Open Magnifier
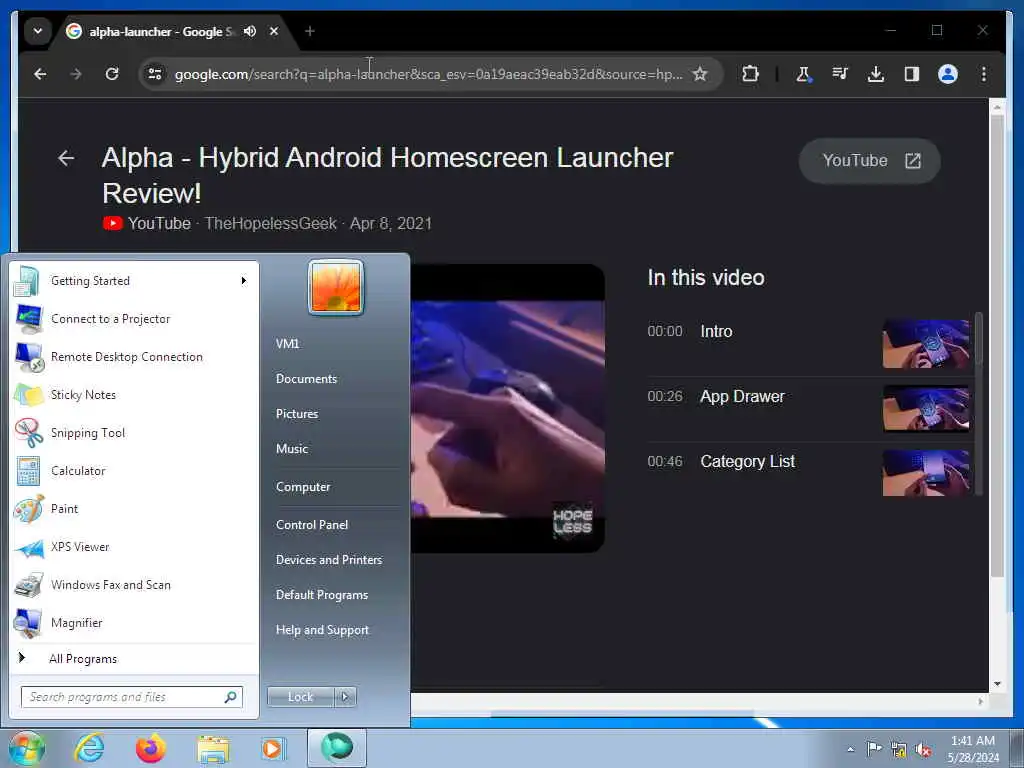Viewport: 1024px width, 768px height. [134, 622]
